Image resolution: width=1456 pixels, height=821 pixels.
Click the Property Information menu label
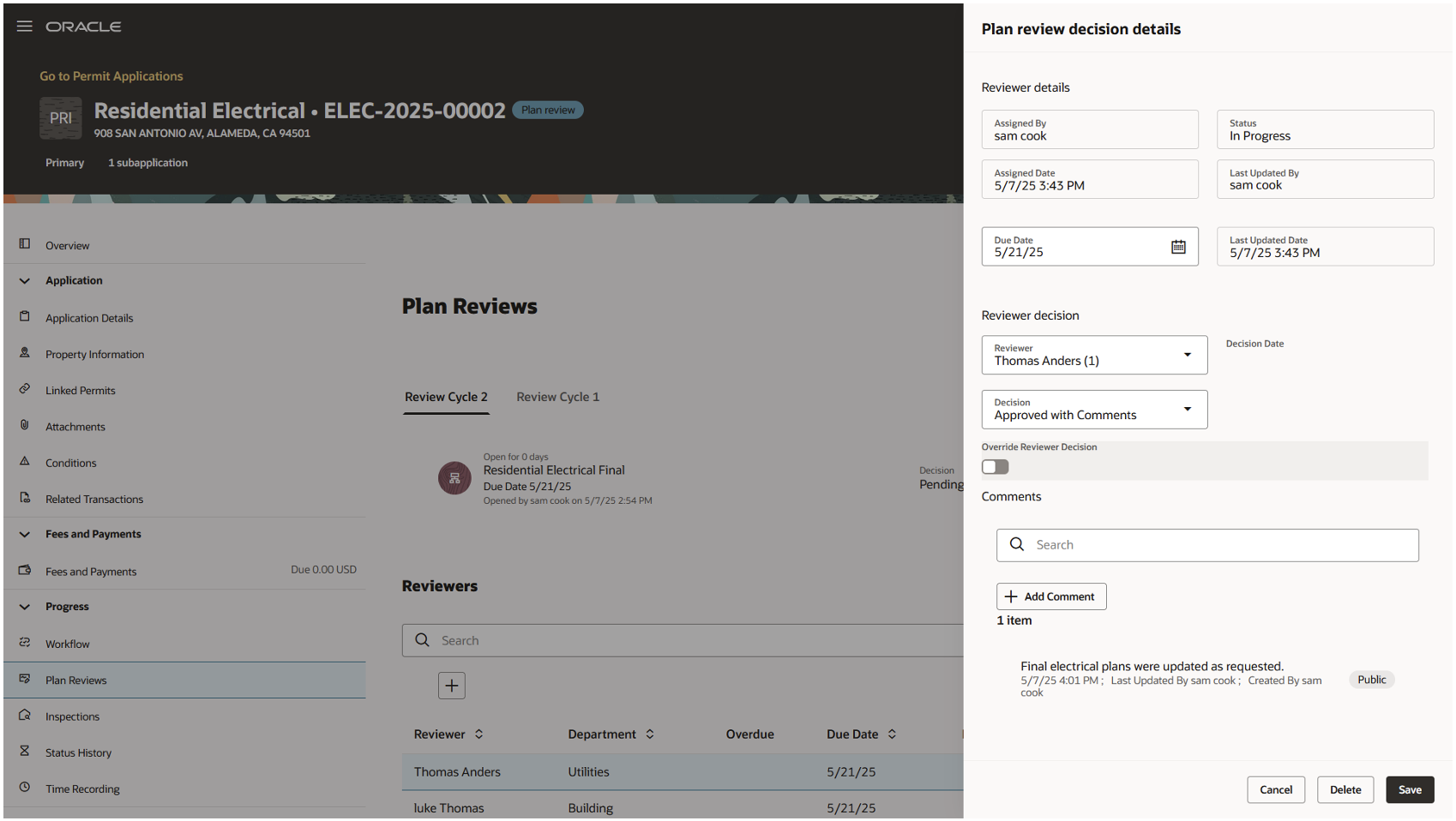click(94, 355)
